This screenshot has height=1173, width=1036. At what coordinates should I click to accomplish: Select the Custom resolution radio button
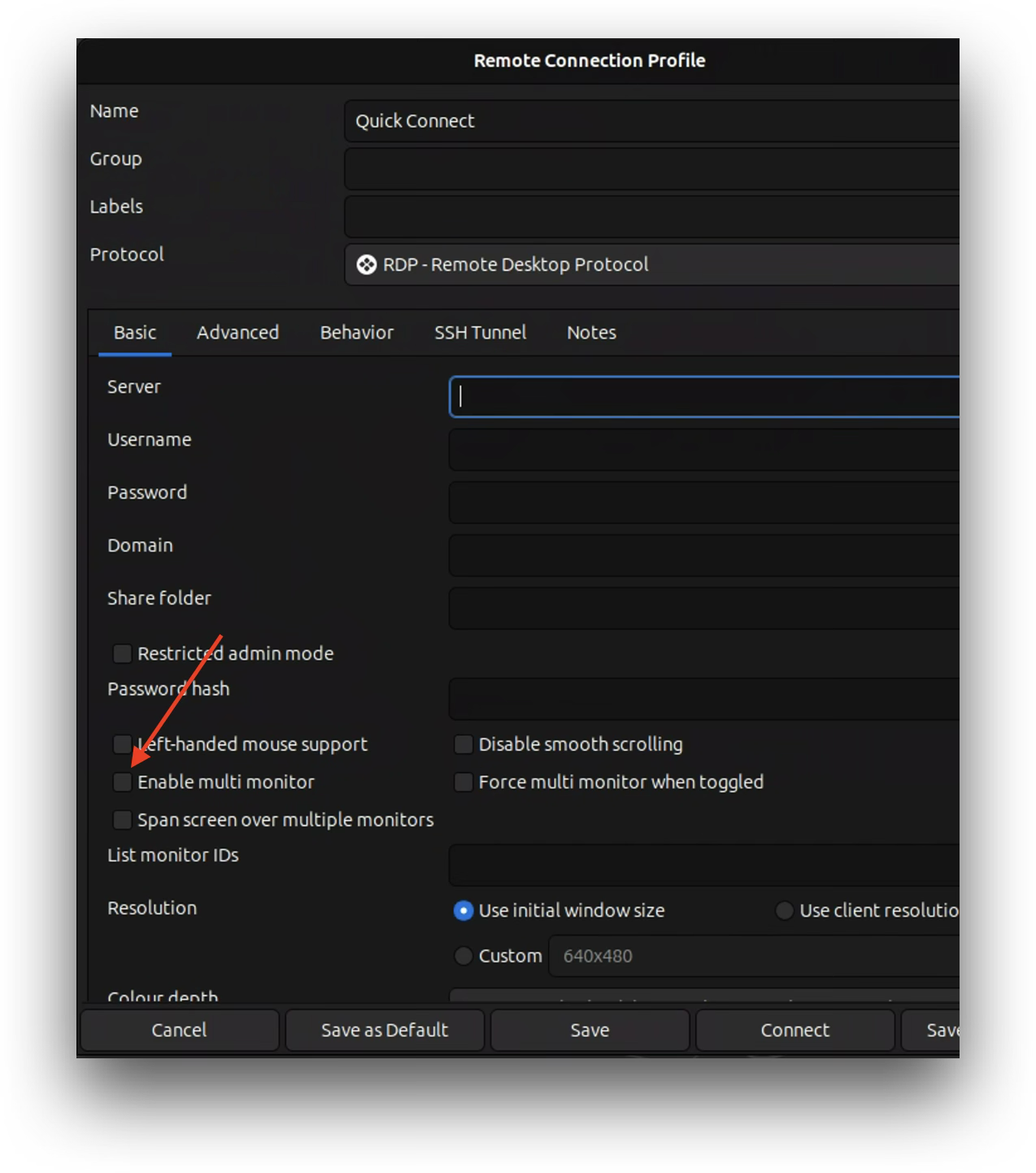pyautogui.click(x=464, y=957)
